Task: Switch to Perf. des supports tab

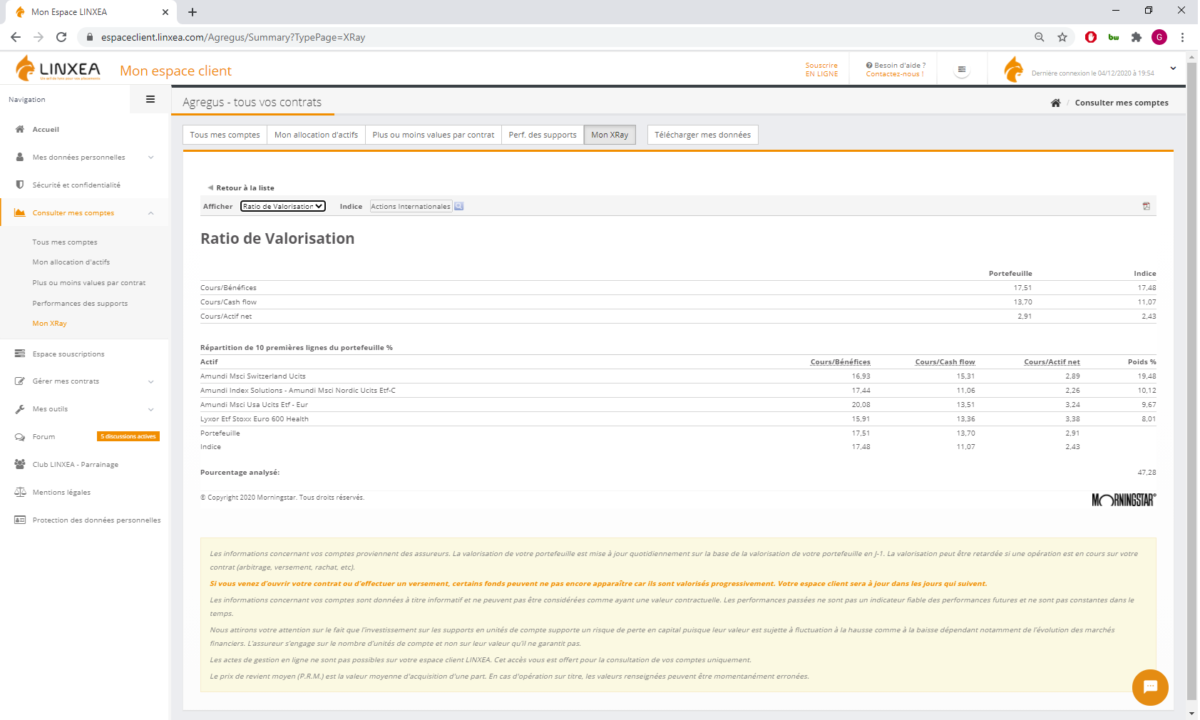Action: 542,135
